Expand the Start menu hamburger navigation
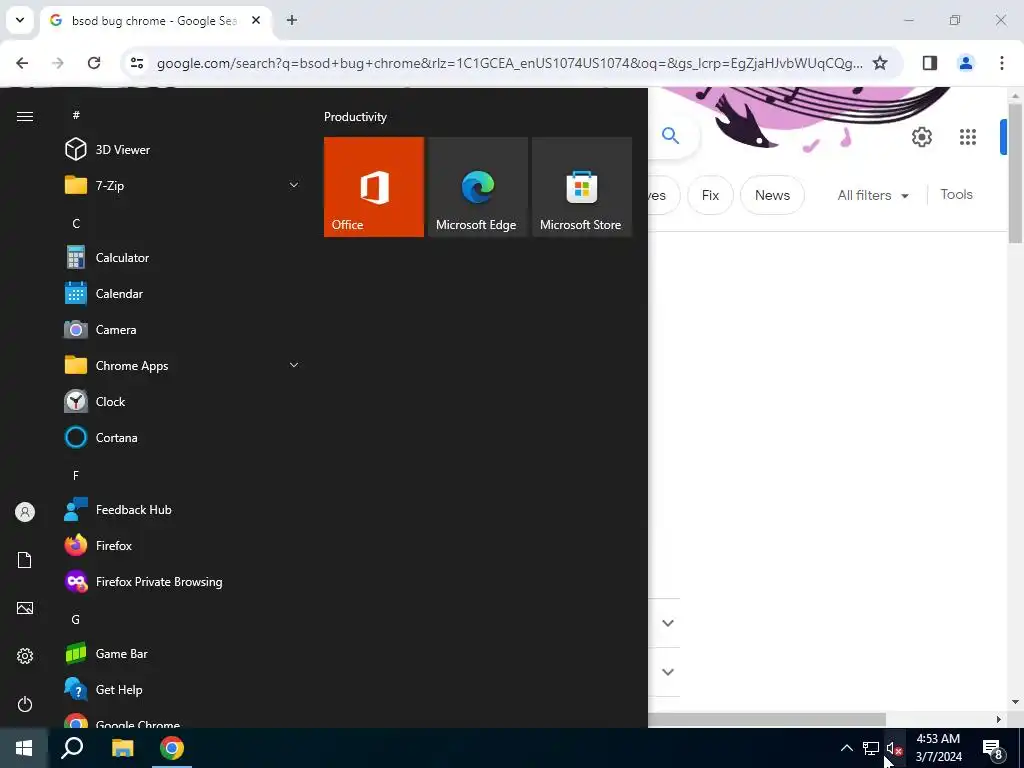1024x768 pixels. pyautogui.click(x=25, y=116)
